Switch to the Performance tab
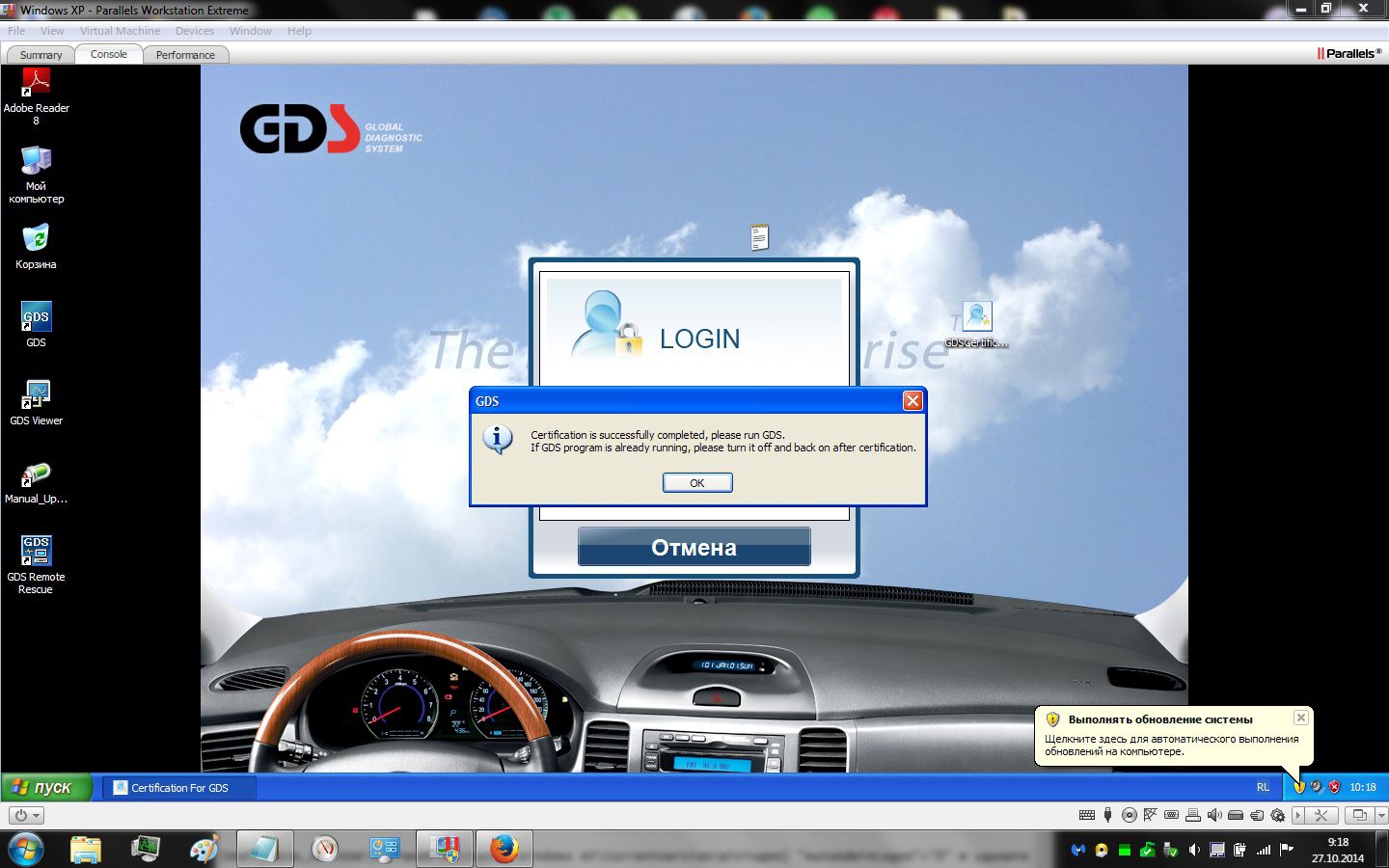This screenshot has height=868, width=1389. click(x=185, y=55)
